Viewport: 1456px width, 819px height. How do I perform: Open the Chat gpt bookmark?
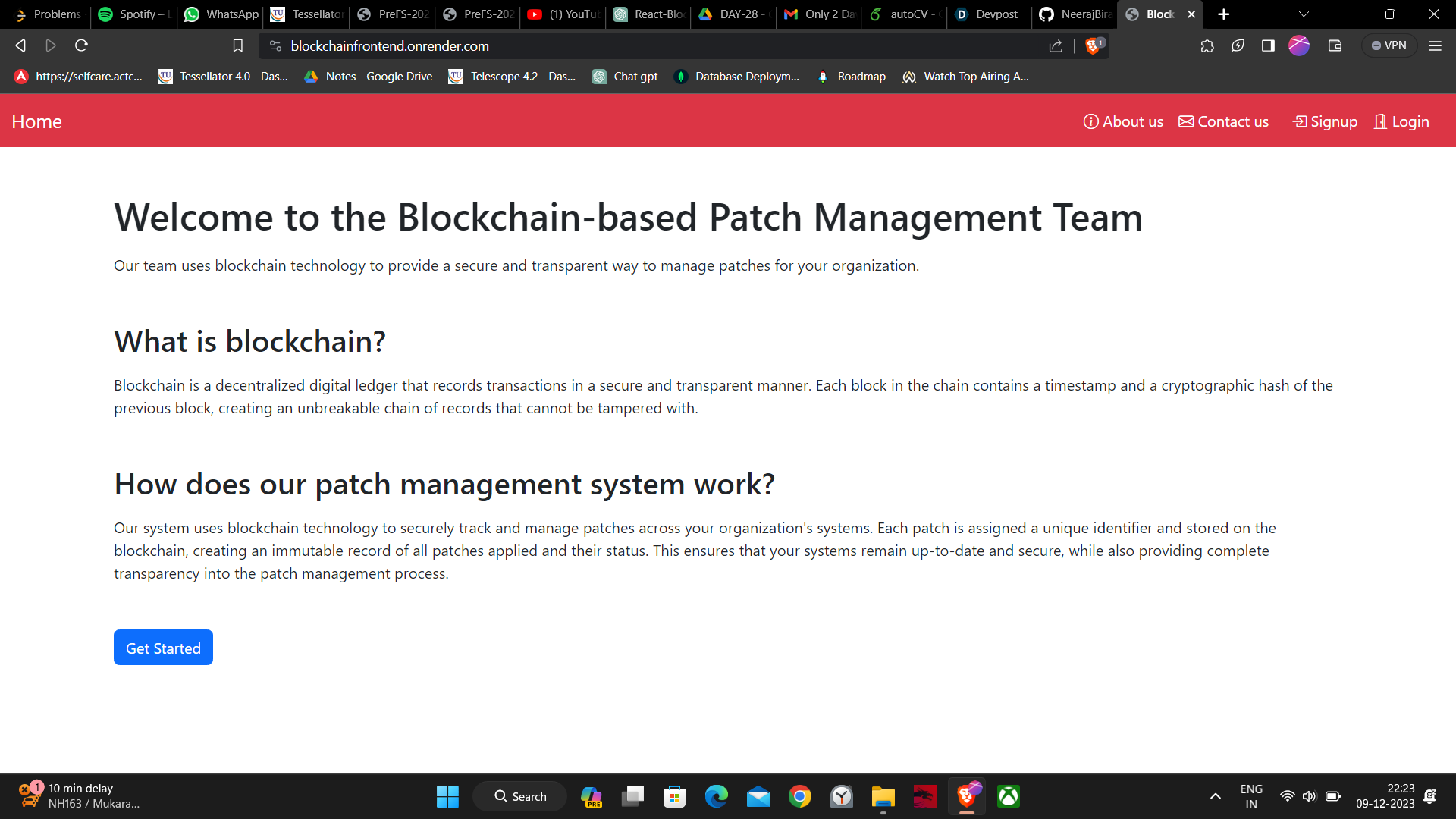[x=626, y=77]
